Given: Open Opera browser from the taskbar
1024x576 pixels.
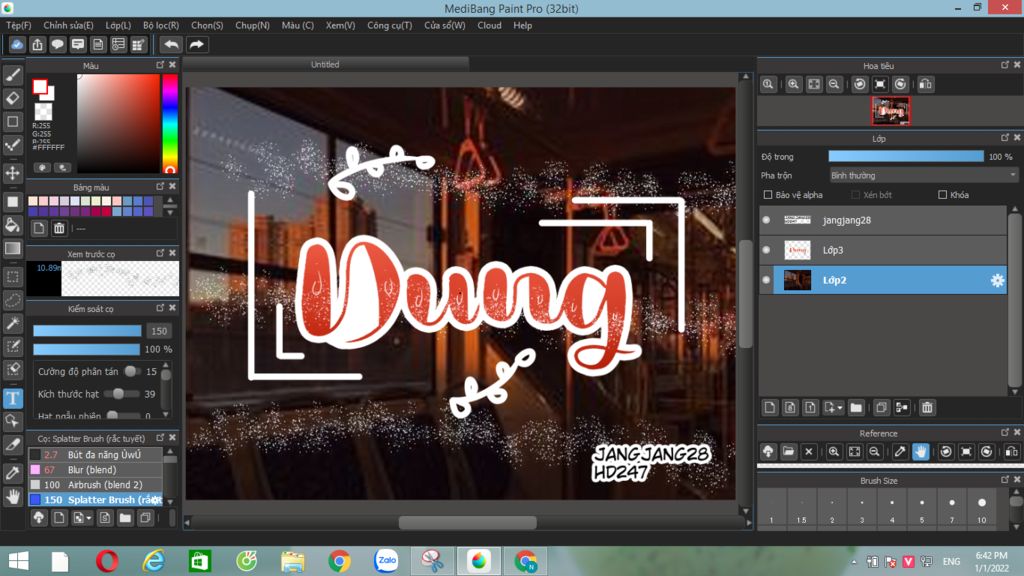Looking at the screenshot, I should pos(106,561).
